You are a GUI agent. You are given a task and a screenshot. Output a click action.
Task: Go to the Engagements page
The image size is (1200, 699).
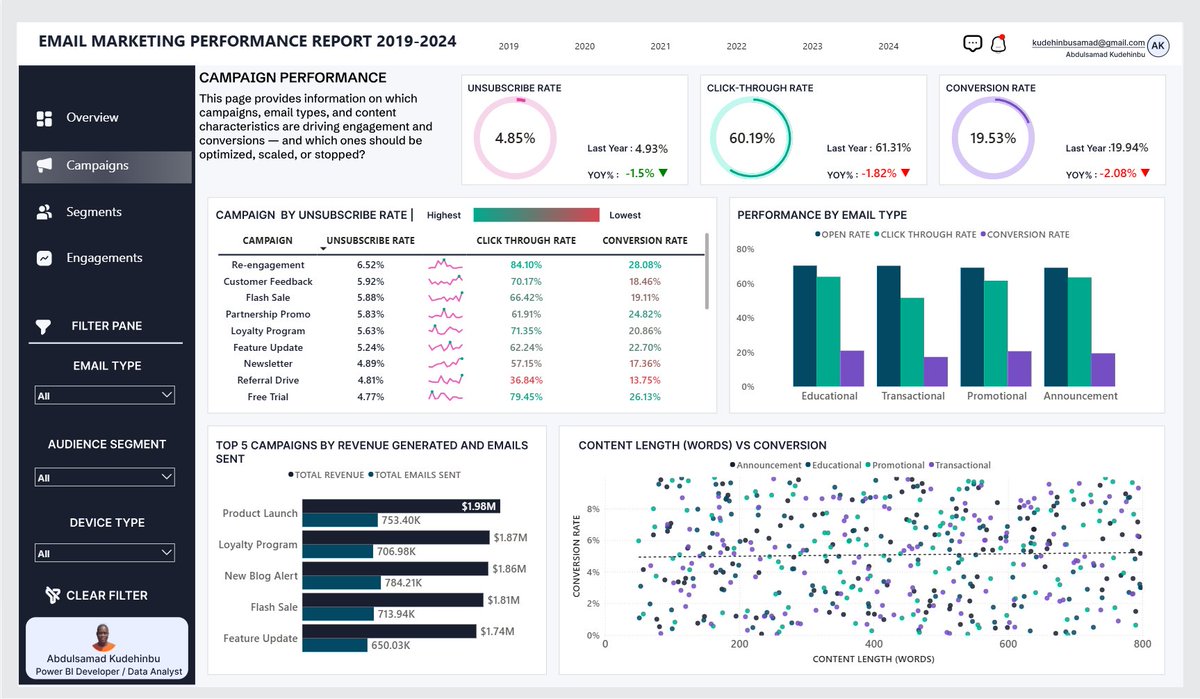[106, 258]
